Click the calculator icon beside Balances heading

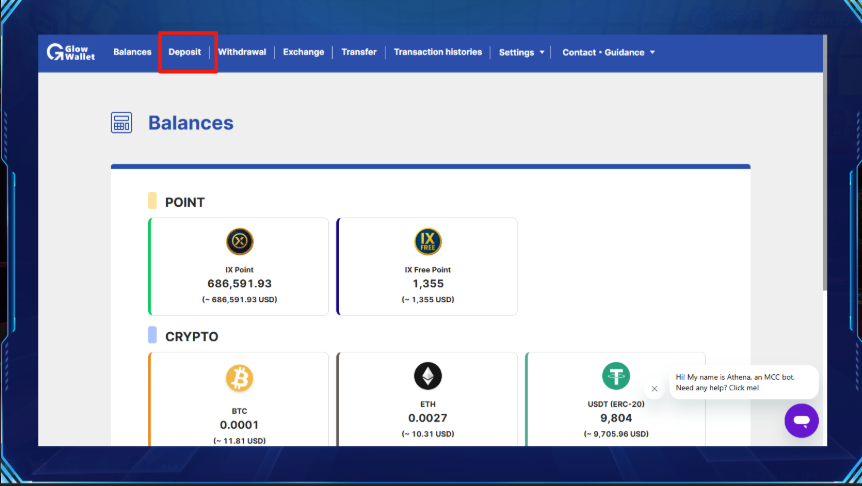tap(121, 123)
